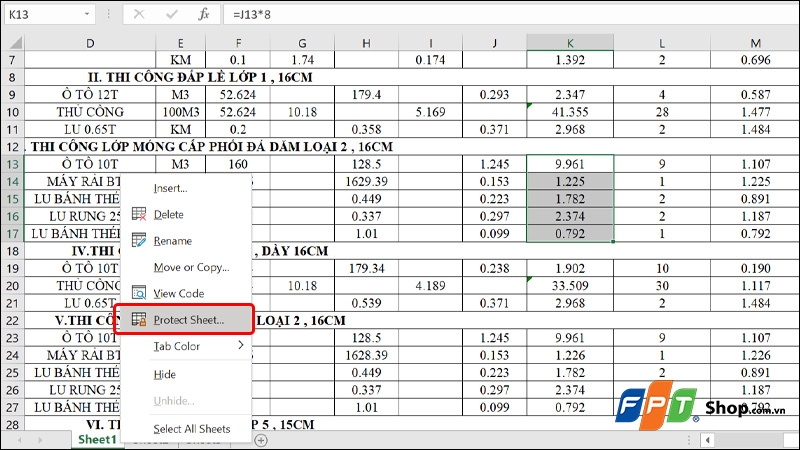Click cell H19 with value 179.34
The width and height of the screenshot is (800, 450).
[366, 268]
